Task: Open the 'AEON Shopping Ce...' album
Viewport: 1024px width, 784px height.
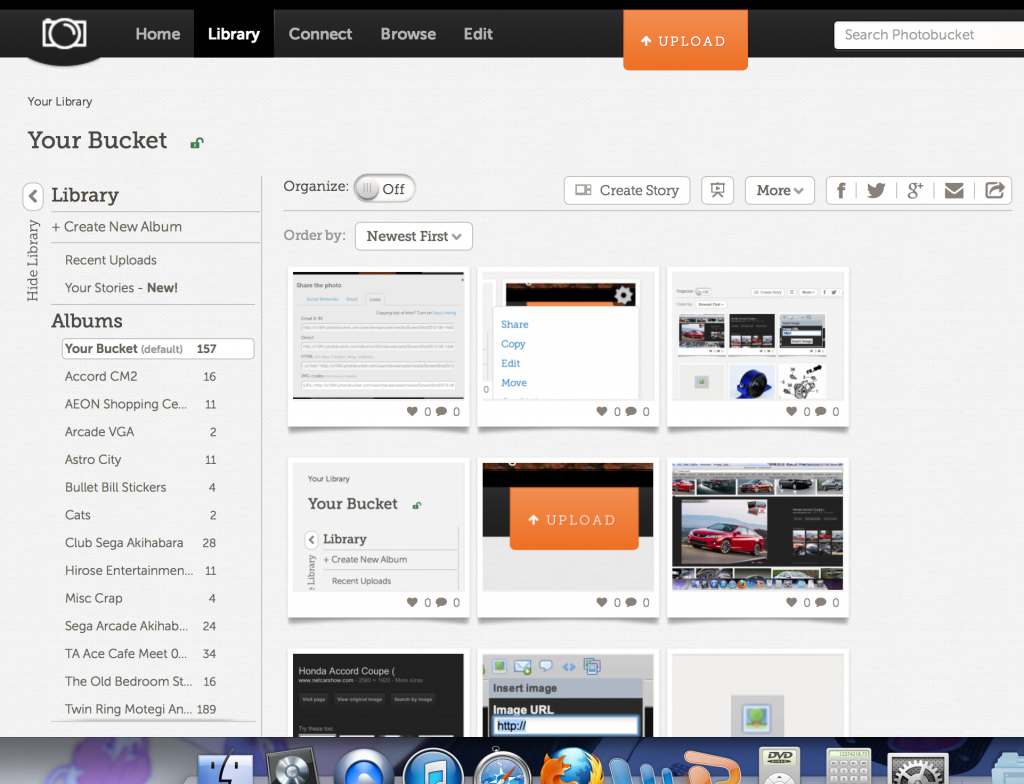Action: (140, 404)
